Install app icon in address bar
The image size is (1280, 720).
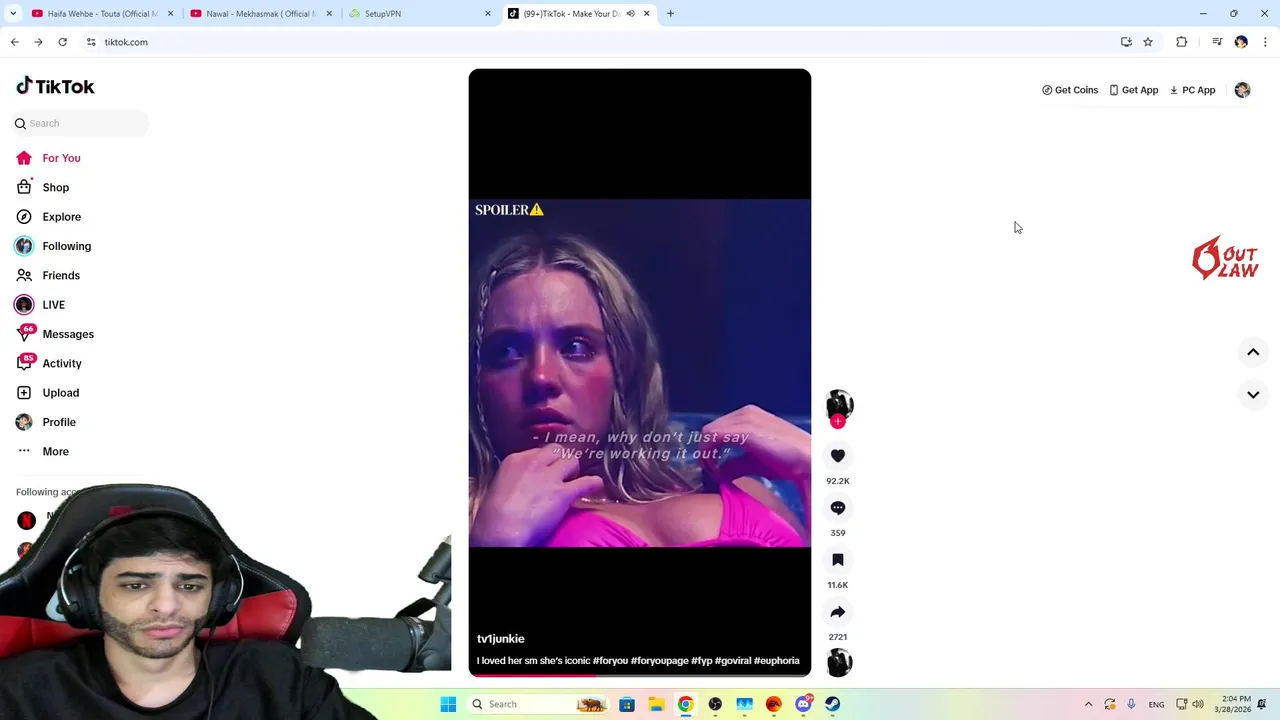point(1126,42)
